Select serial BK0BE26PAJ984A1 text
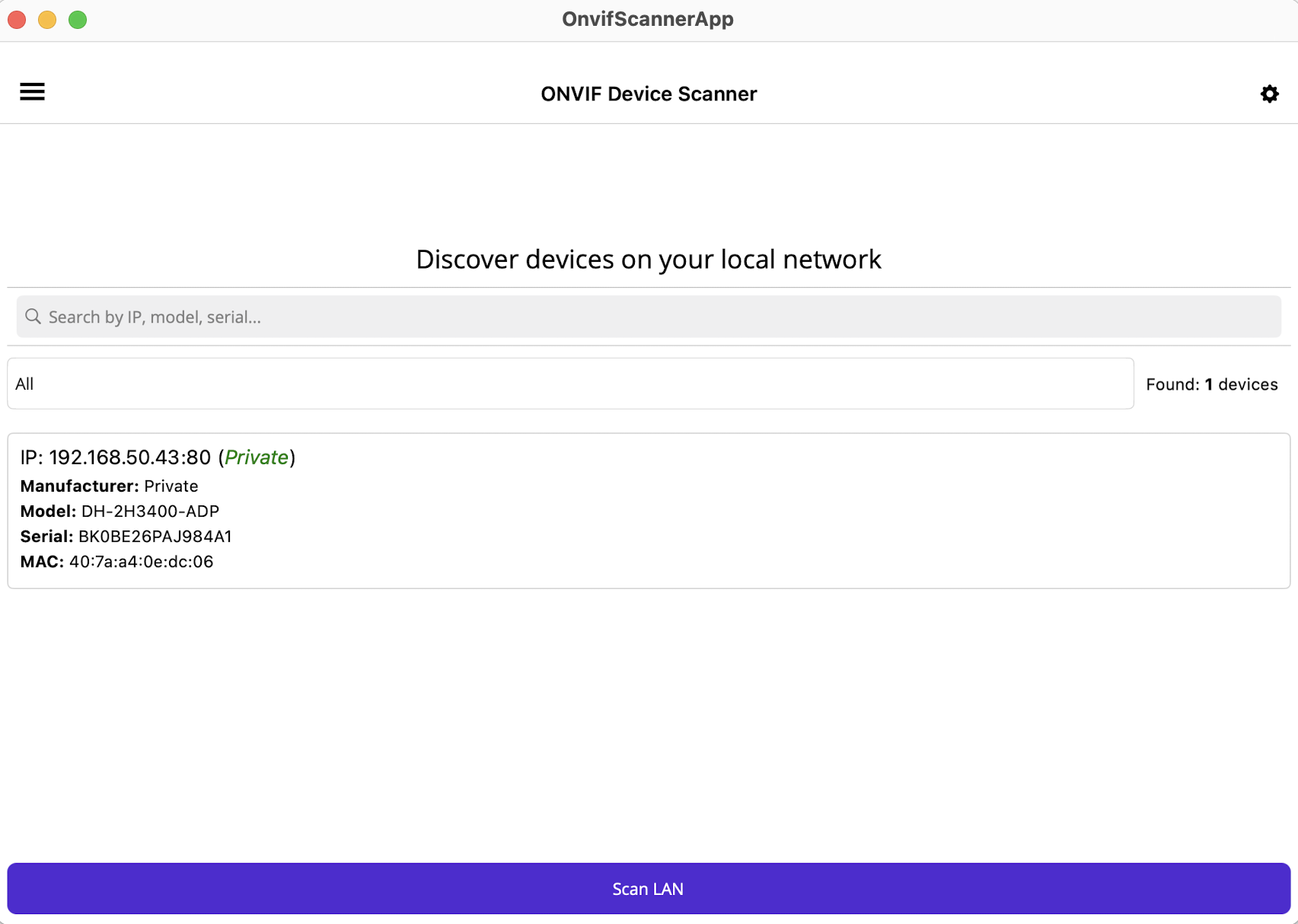This screenshot has height=924, width=1298. point(155,537)
